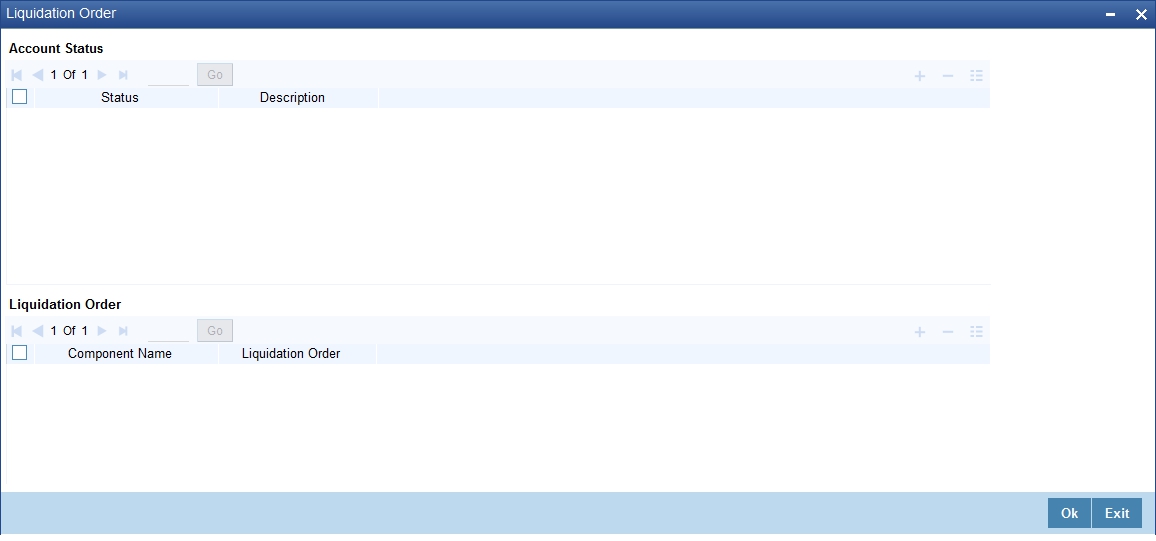Tick the select-all checkbox beside Component Name
The width and height of the screenshot is (1156, 541).
coord(20,353)
